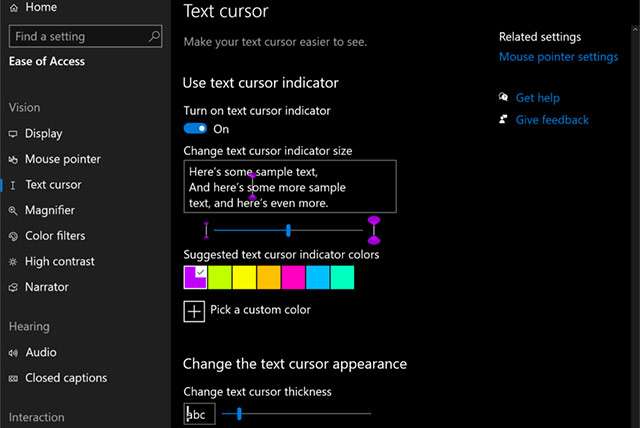Screen dimensions: 640x428
Task: Open Mouse pointer settings link
Action: [558, 57]
